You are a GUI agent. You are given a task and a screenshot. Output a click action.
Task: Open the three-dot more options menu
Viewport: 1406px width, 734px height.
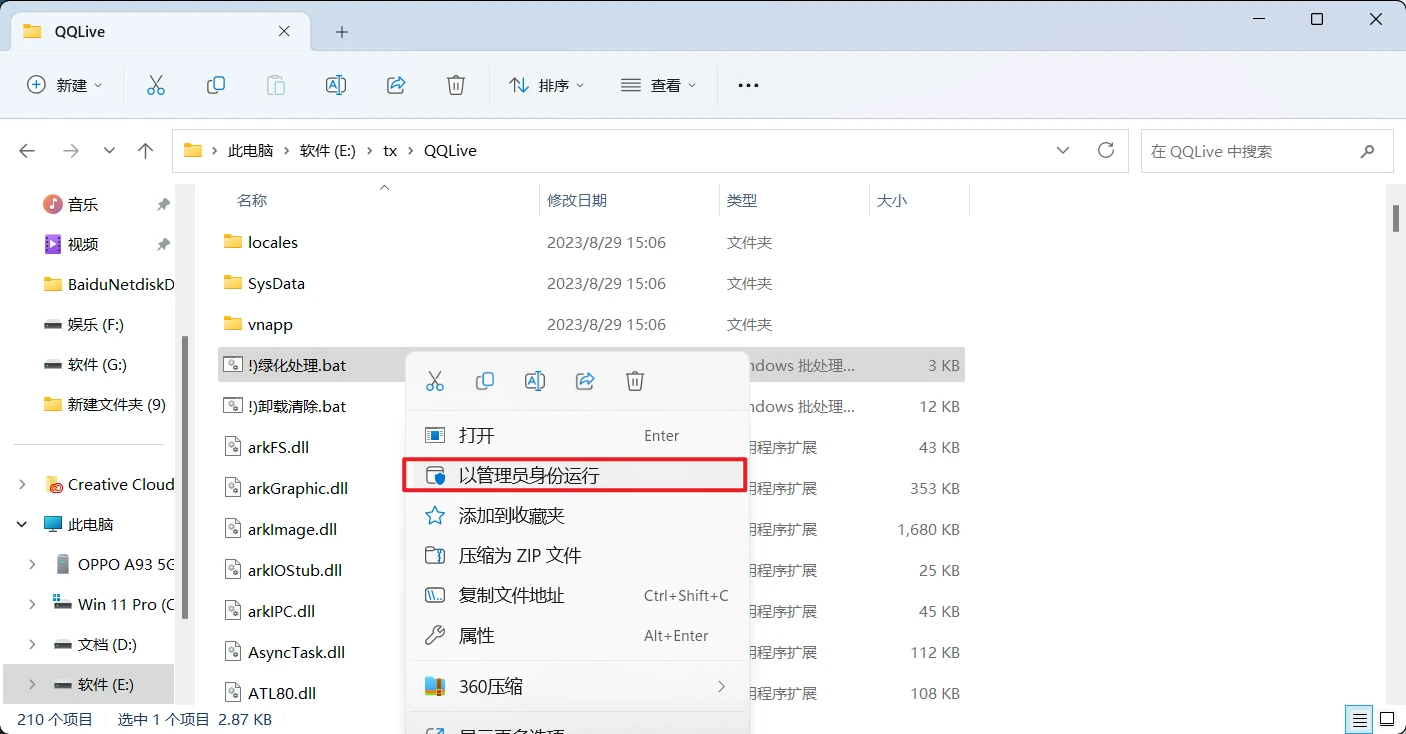(748, 86)
